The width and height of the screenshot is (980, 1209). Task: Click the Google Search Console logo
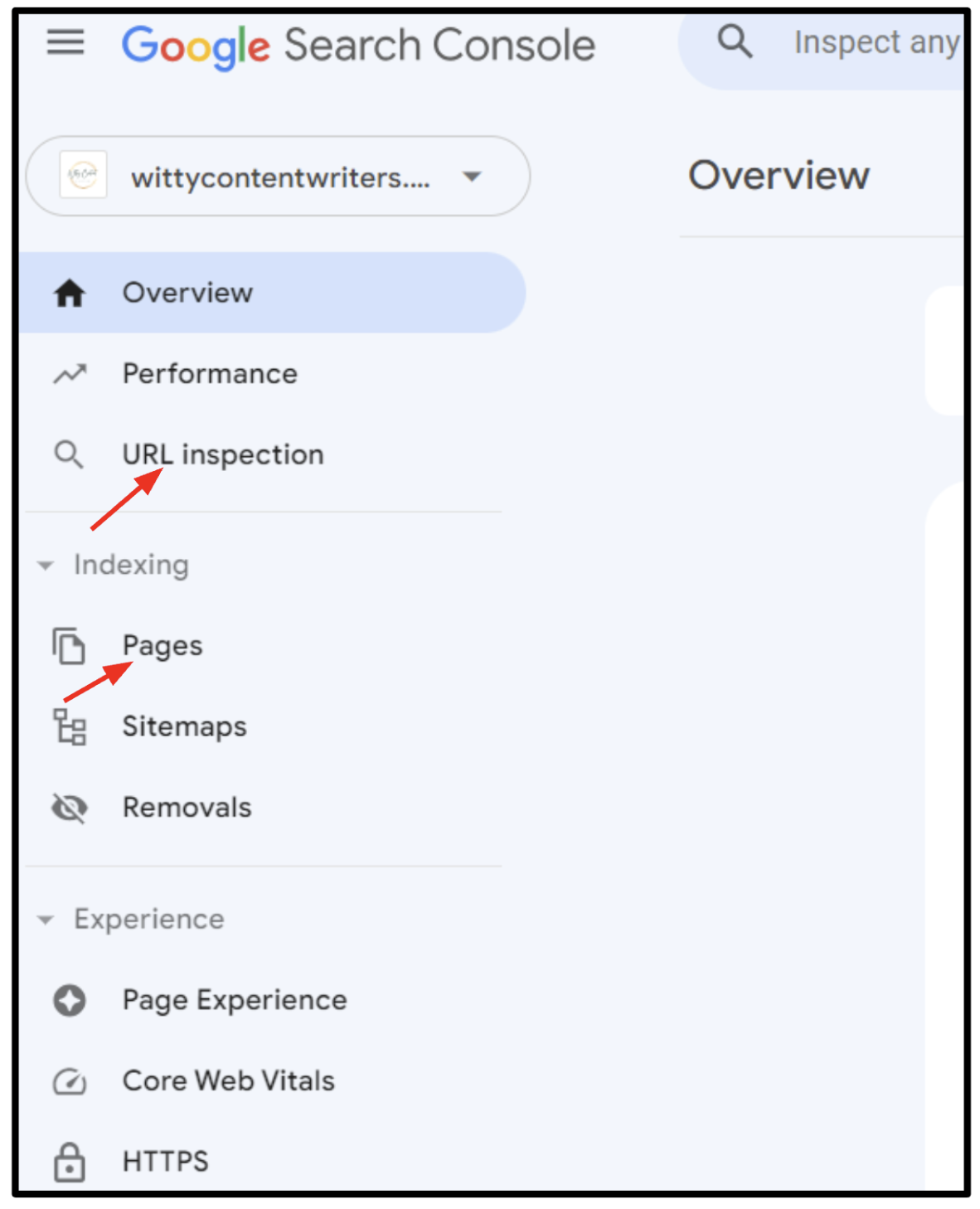pyautogui.click(x=358, y=46)
